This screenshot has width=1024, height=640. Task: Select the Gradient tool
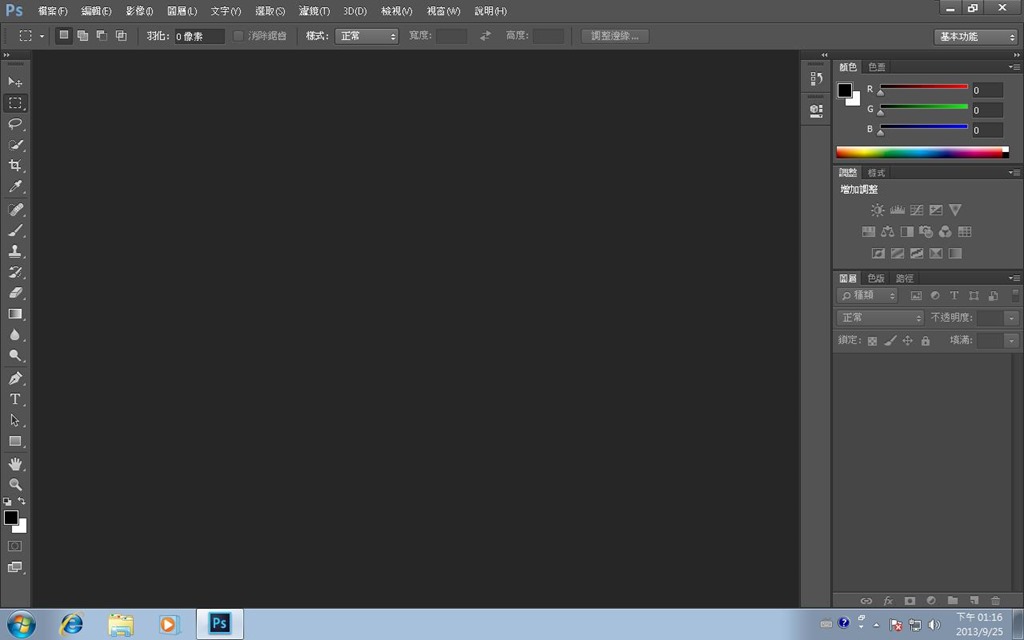15,314
